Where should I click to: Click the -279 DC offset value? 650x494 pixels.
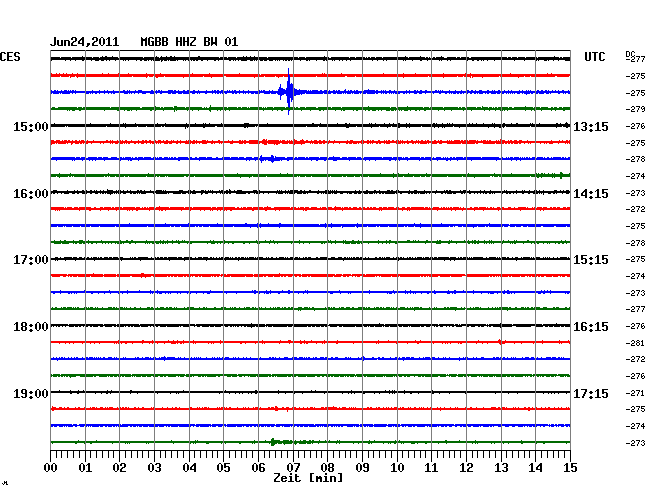click(635, 109)
